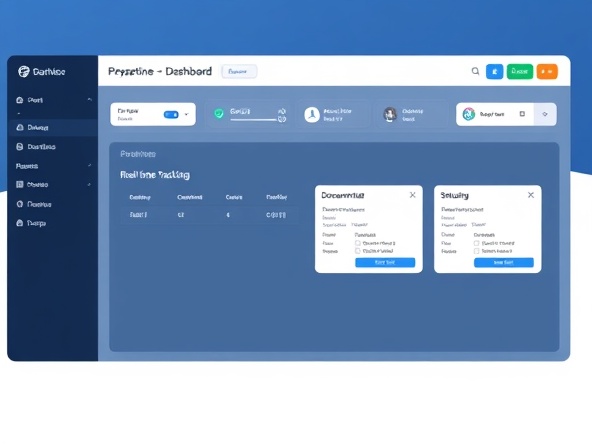Click the photo avatar in the fourth card
Screen dimensions: 592x448
point(390,114)
